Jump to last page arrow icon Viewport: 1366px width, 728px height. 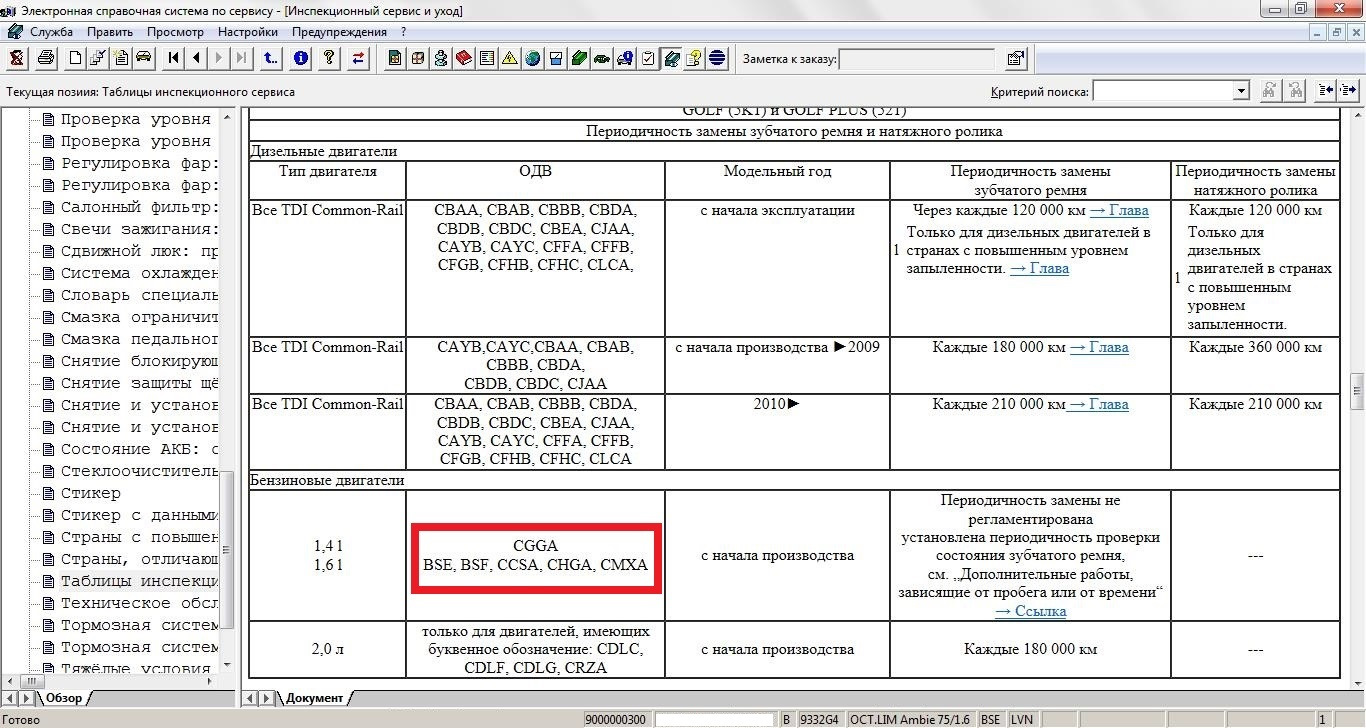pyautogui.click(x=242, y=58)
